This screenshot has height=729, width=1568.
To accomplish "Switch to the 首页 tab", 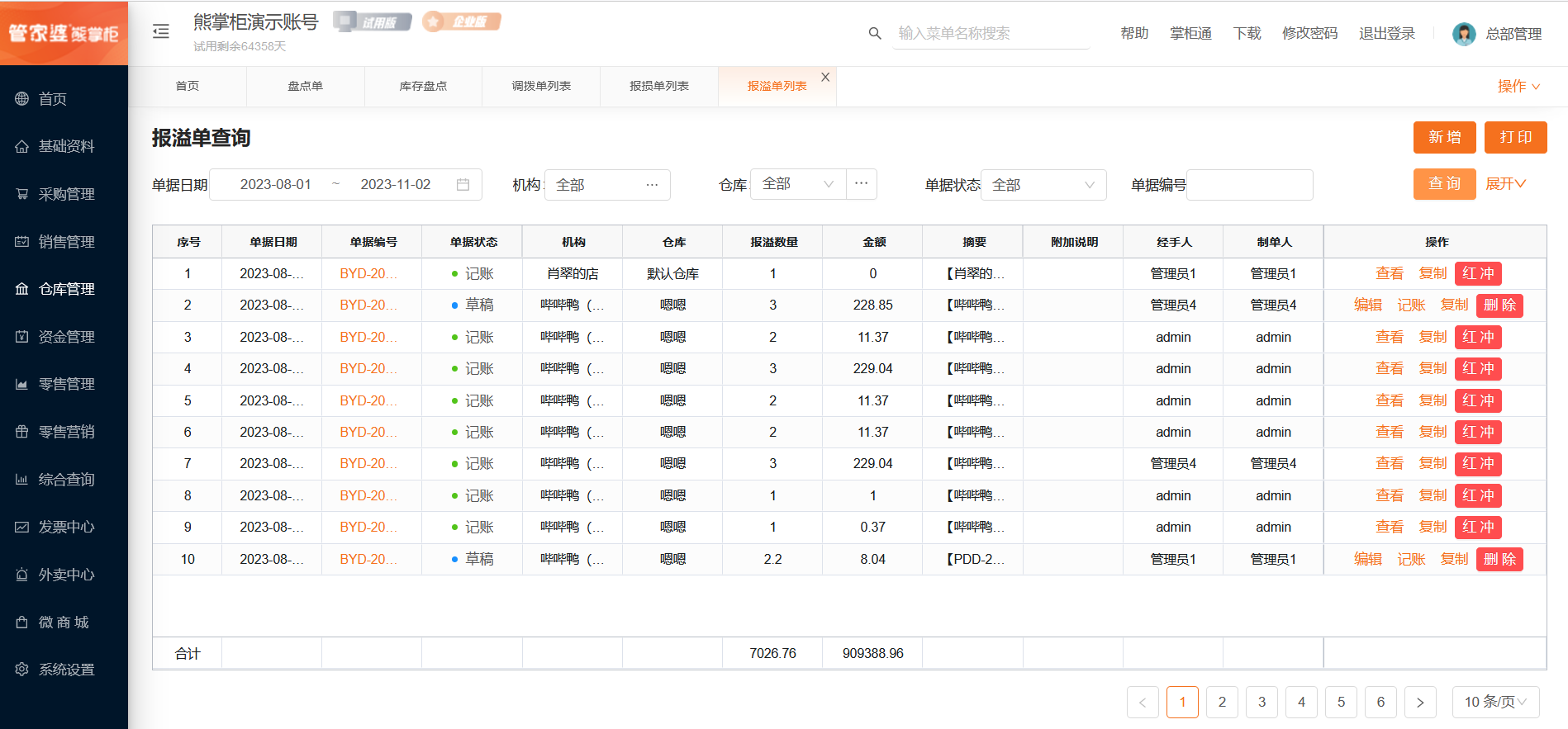I will tap(188, 86).
